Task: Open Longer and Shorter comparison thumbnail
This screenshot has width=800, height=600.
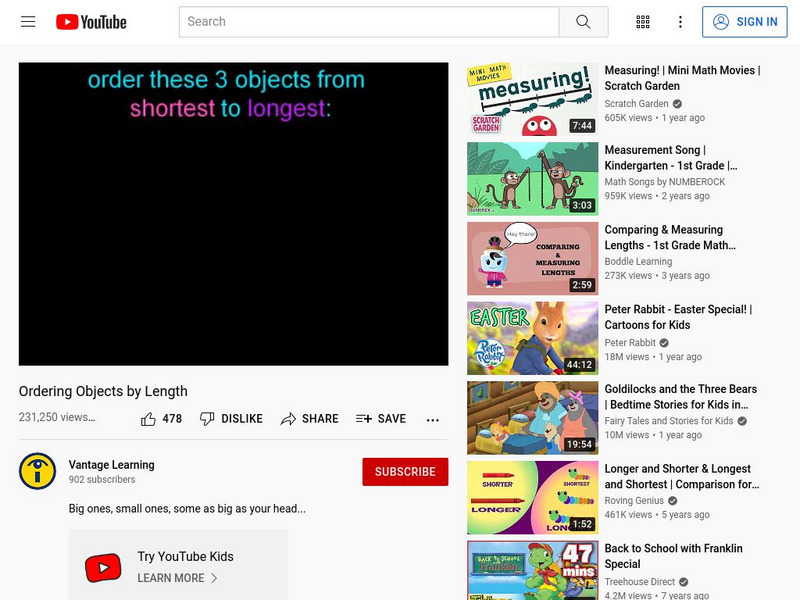Action: click(533, 497)
